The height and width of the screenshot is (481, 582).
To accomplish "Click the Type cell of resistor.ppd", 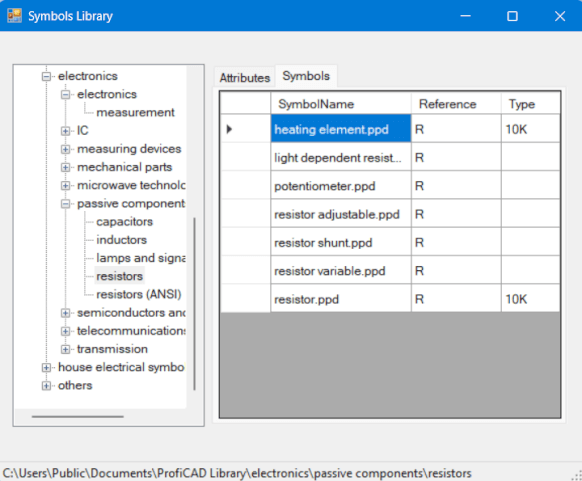I will (x=530, y=298).
